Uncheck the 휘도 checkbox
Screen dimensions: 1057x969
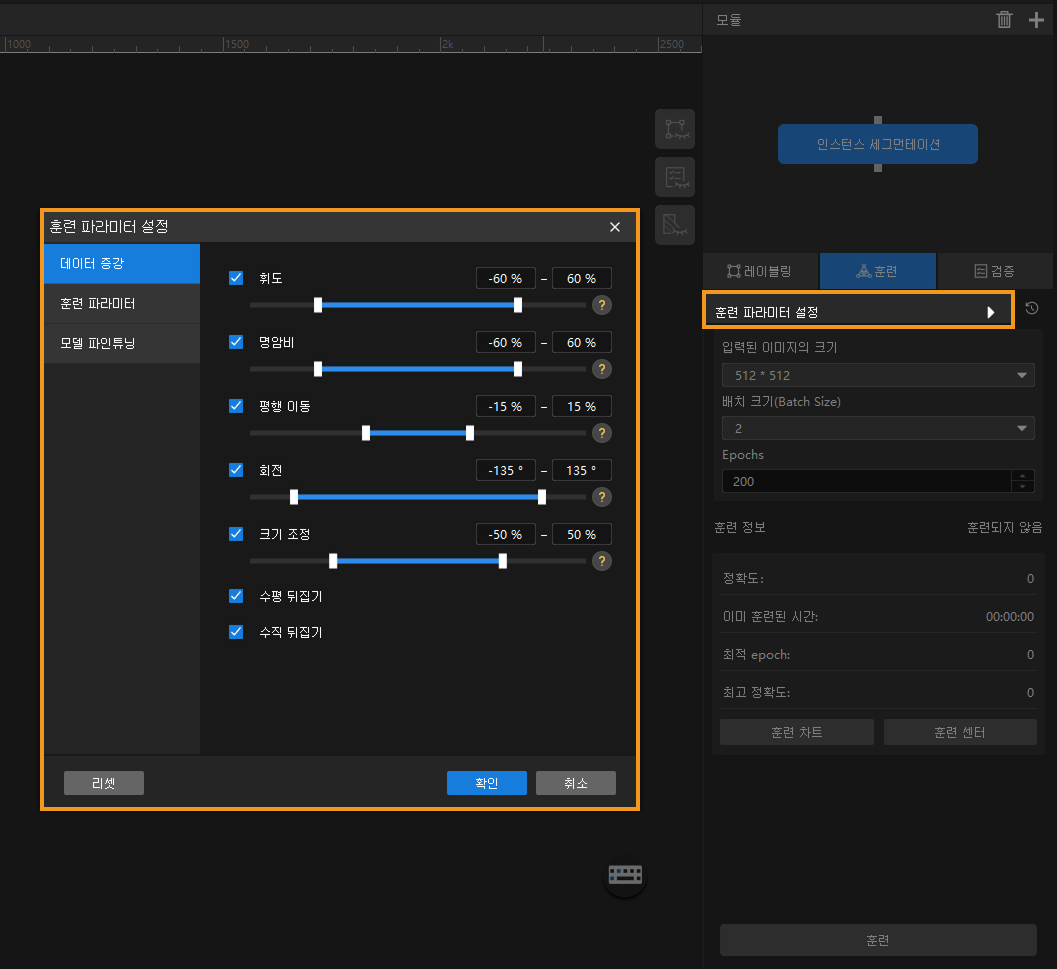click(x=236, y=278)
